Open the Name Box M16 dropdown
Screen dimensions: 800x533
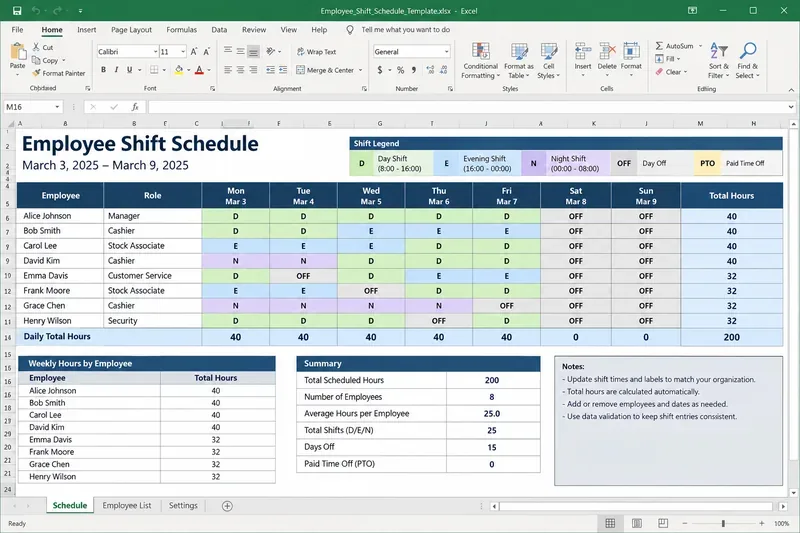tap(57, 107)
